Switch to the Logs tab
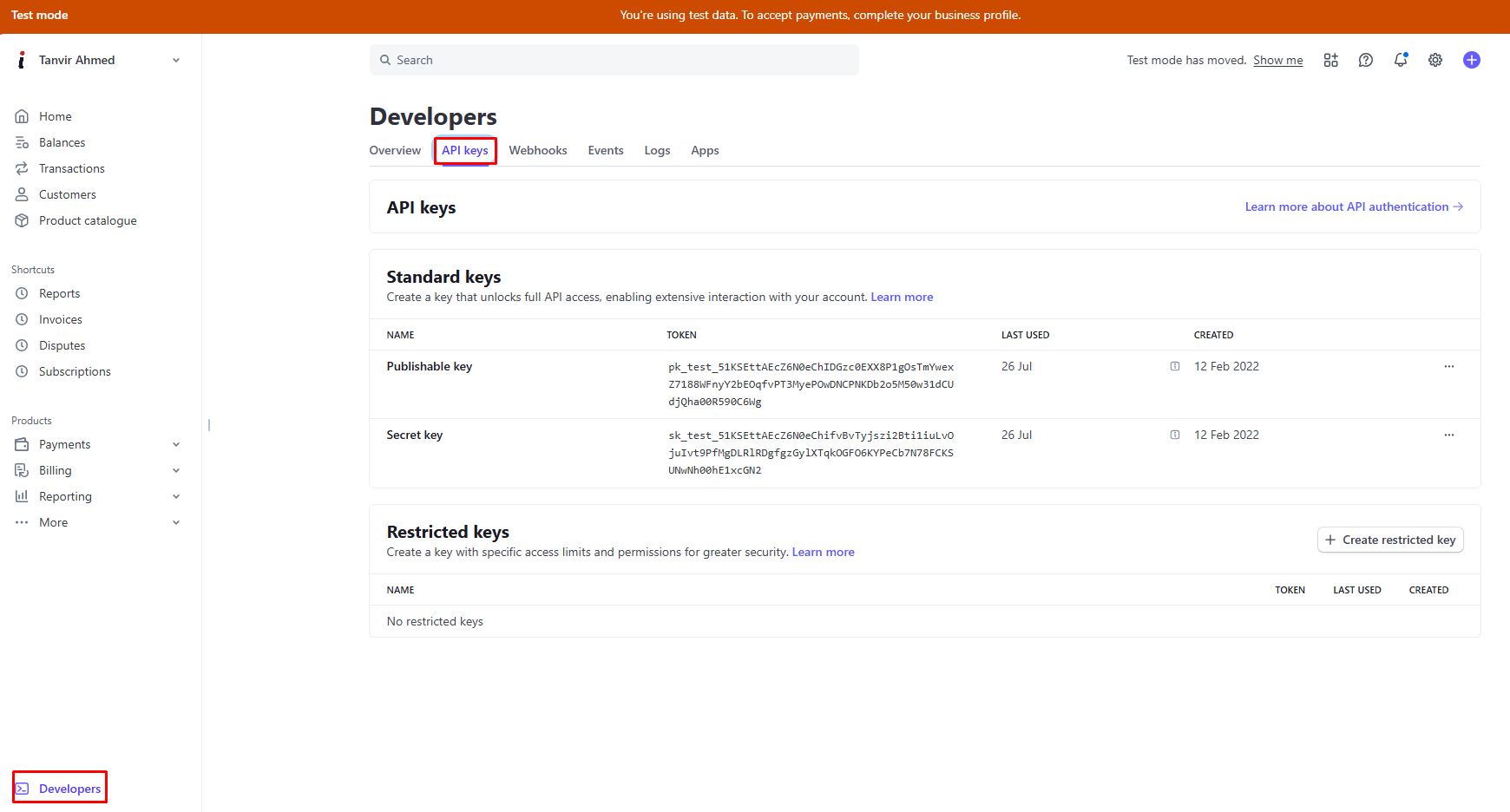Screen dimensions: 1510x812 point(657,150)
